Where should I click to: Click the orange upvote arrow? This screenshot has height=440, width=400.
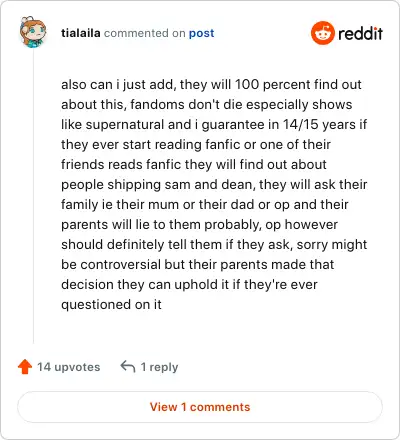[x=25, y=367]
